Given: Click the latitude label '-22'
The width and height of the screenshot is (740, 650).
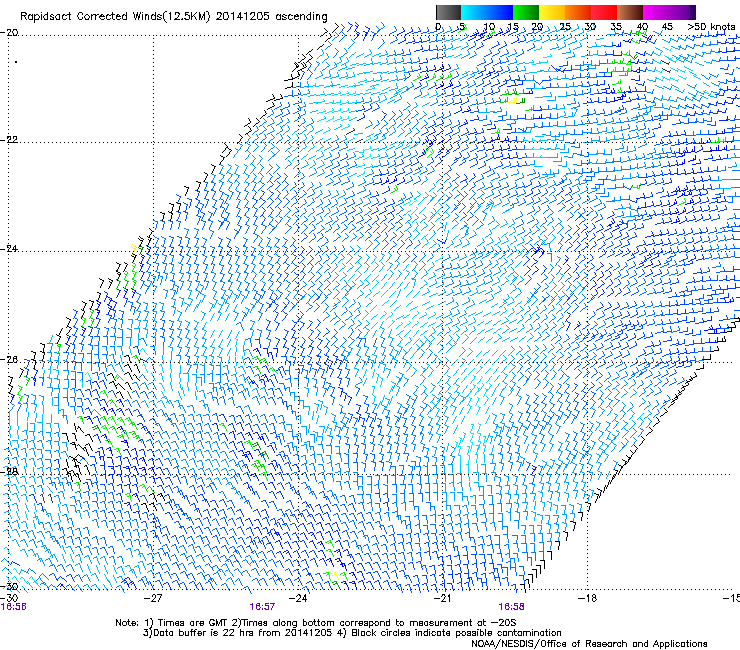Looking at the screenshot, I should tap(9, 140).
